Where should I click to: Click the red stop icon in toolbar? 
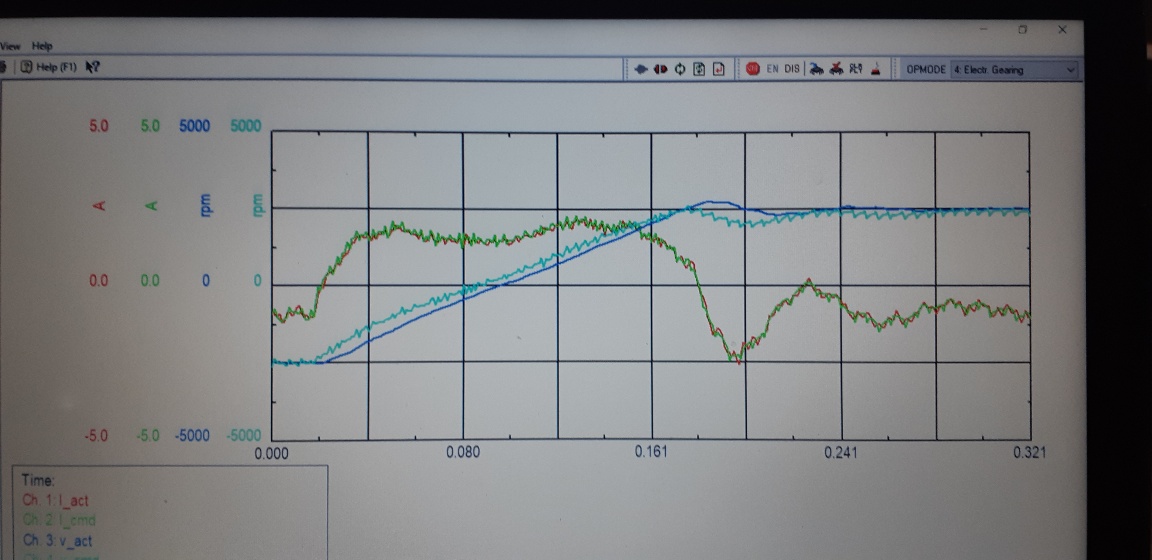(752, 69)
